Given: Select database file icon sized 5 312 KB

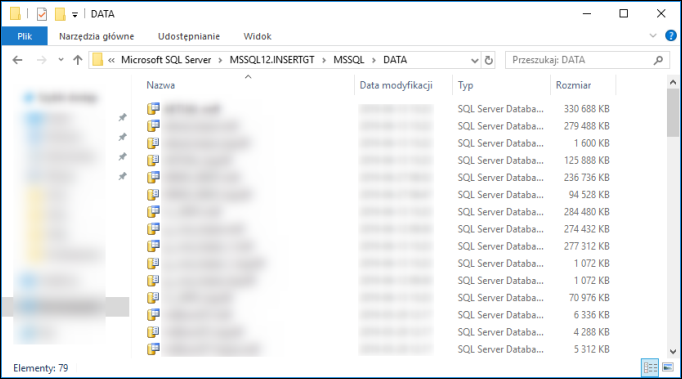Looking at the screenshot, I should coord(153,349).
